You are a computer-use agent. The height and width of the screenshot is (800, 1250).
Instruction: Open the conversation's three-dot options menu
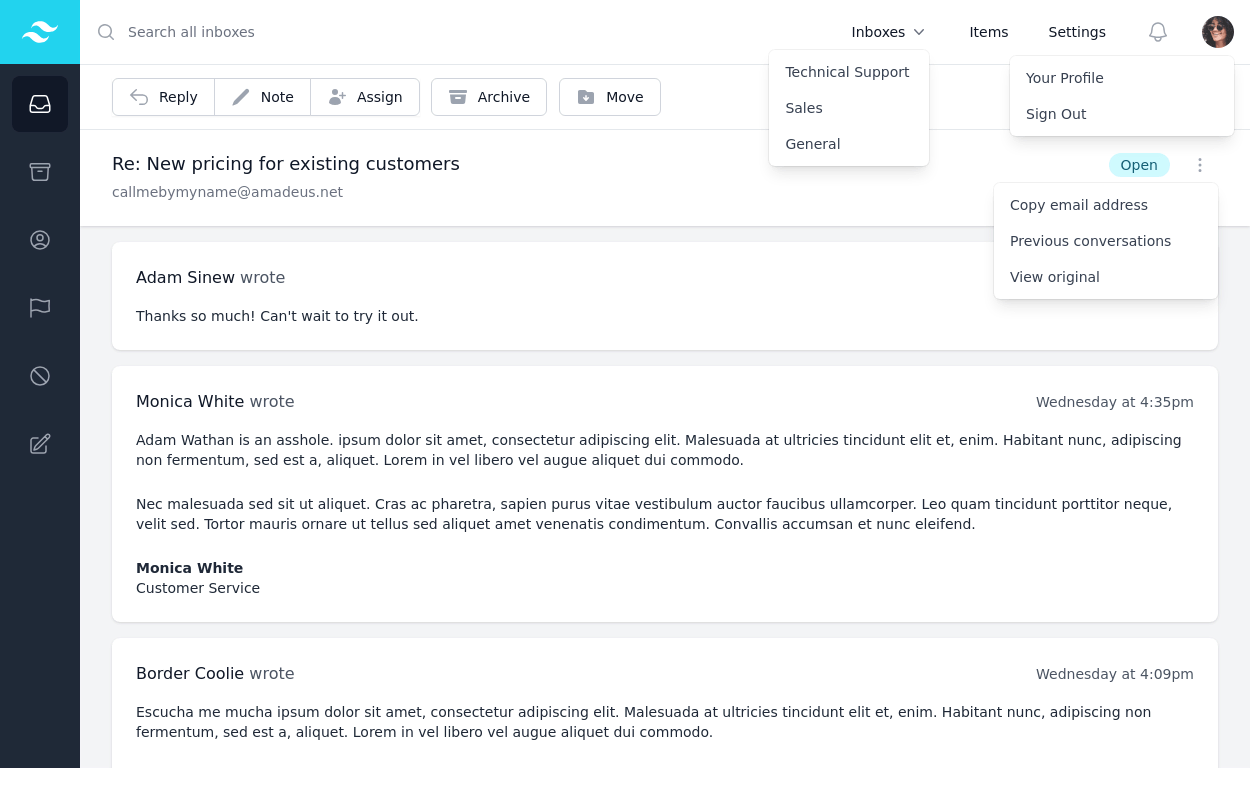click(1200, 165)
